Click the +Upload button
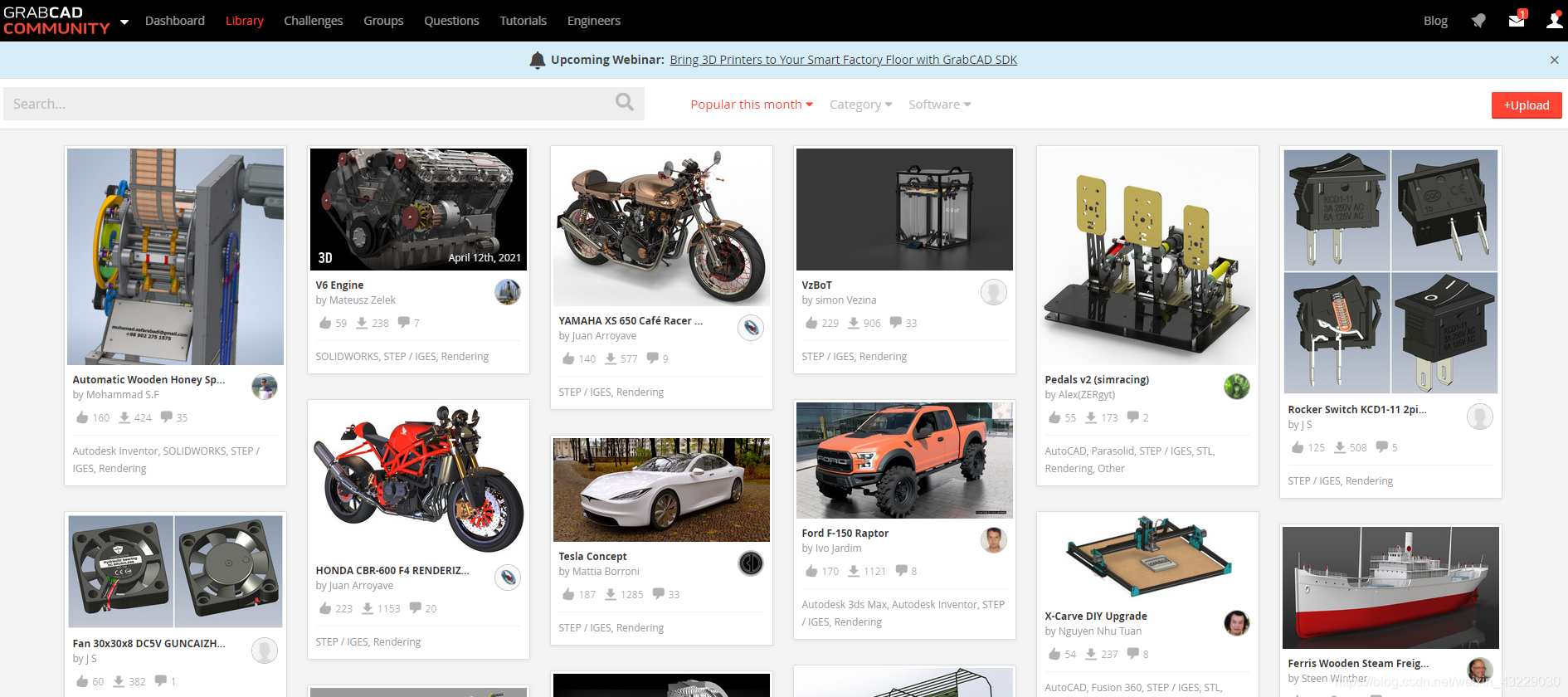Viewport: 1568px width, 697px height. point(1527,105)
